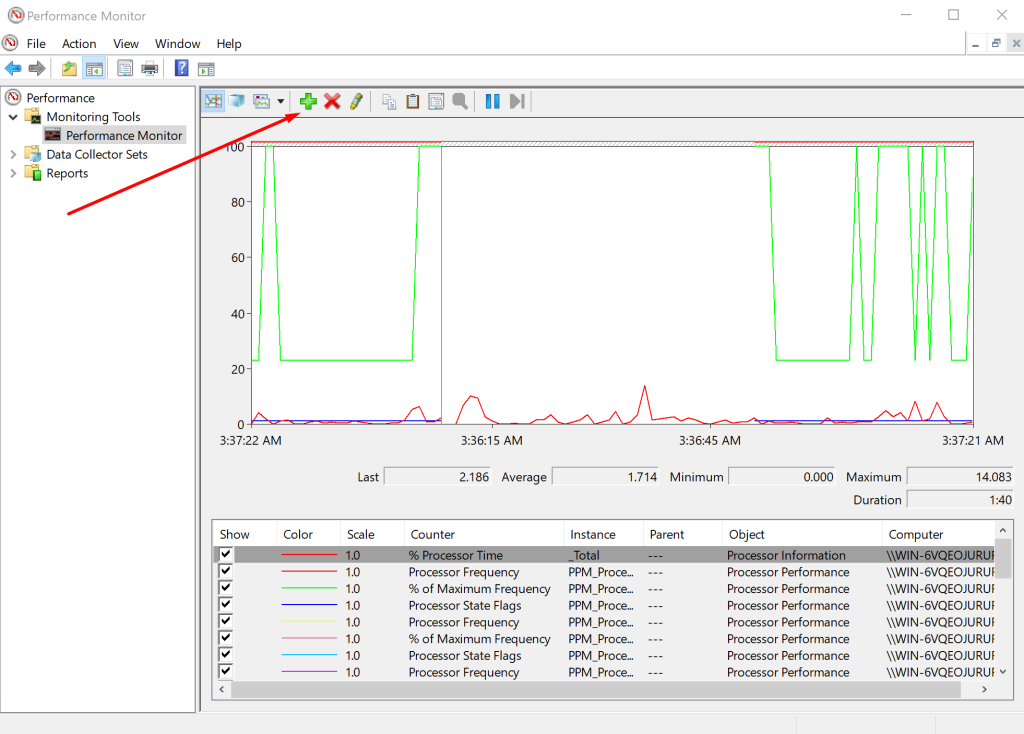Open the View menu

point(126,44)
